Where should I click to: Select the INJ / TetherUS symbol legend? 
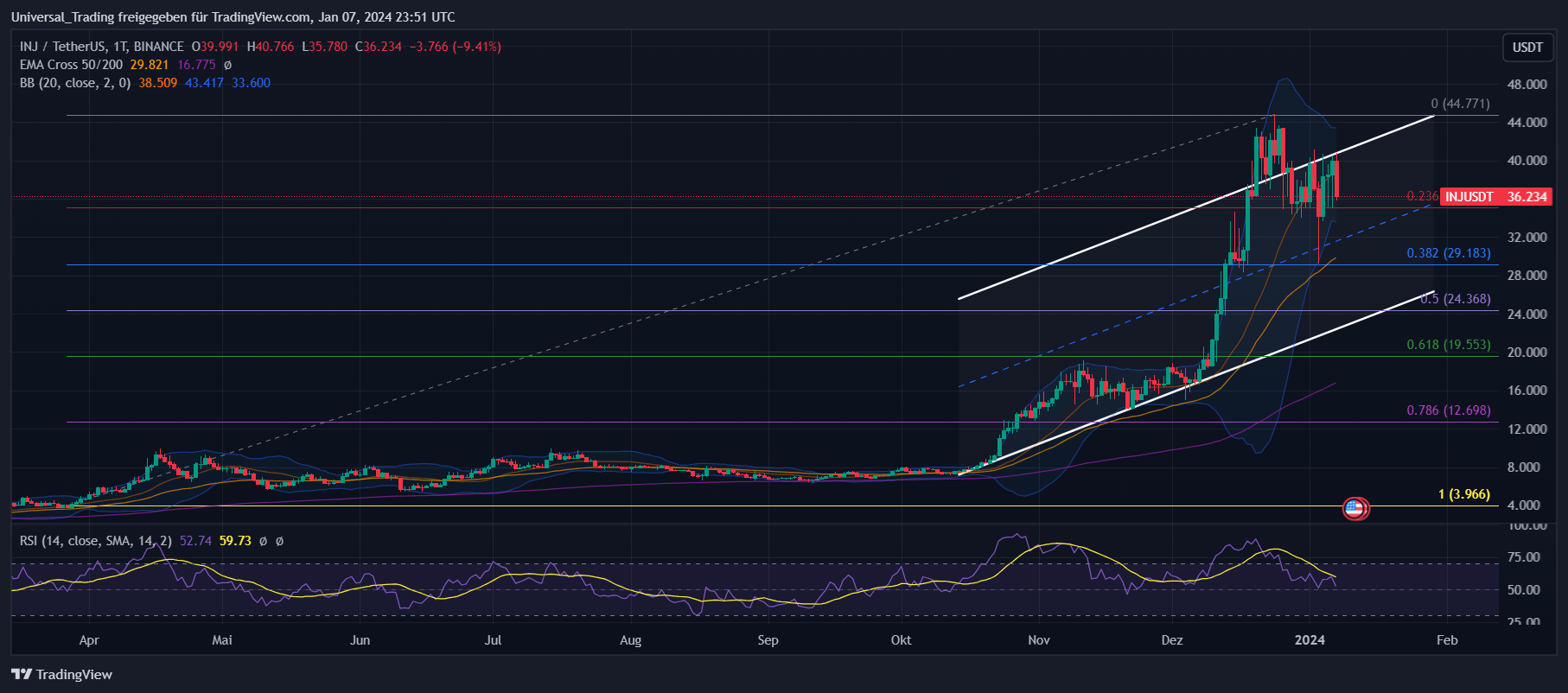coord(101,47)
